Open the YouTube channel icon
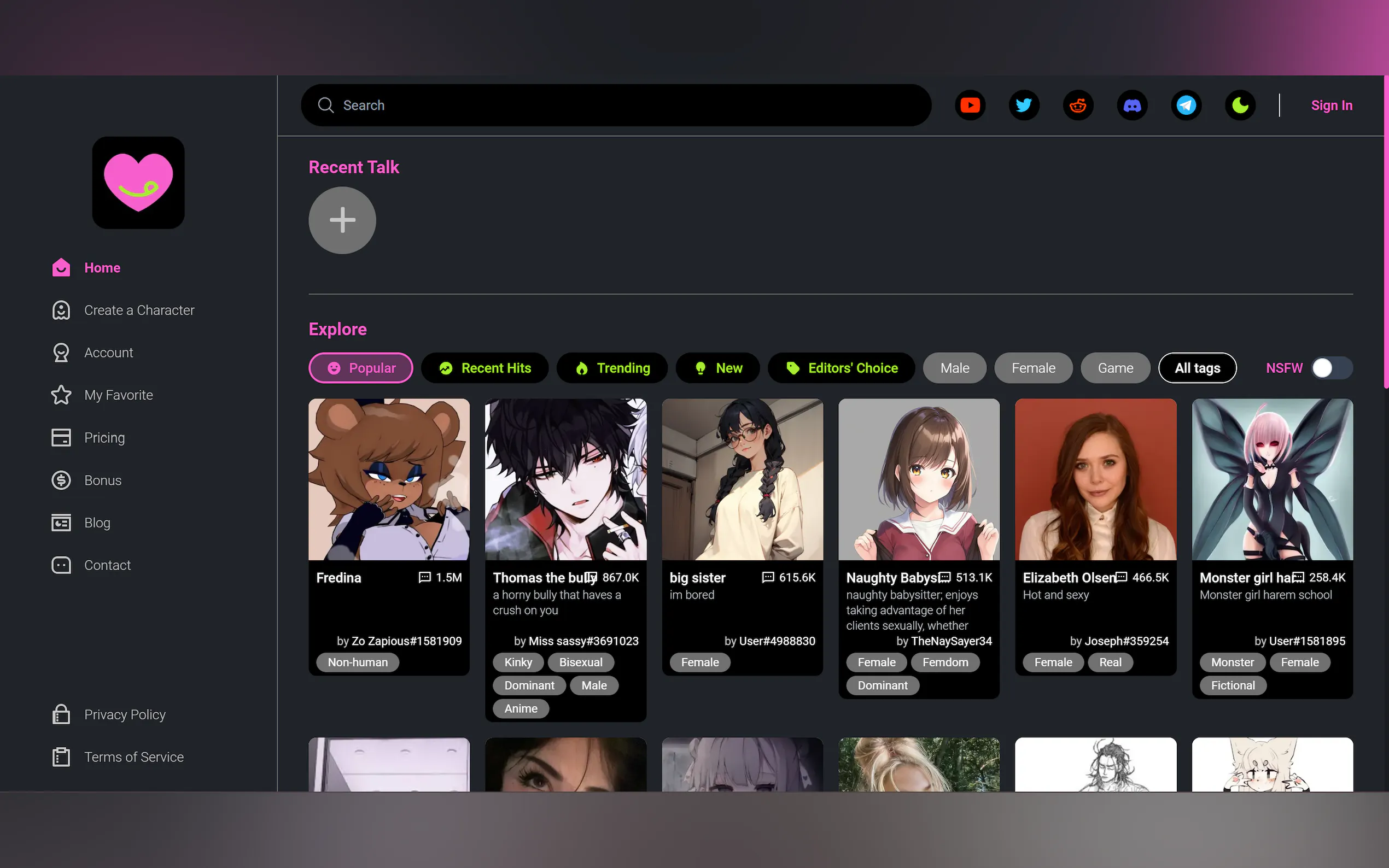The height and width of the screenshot is (868, 1389). point(970,105)
